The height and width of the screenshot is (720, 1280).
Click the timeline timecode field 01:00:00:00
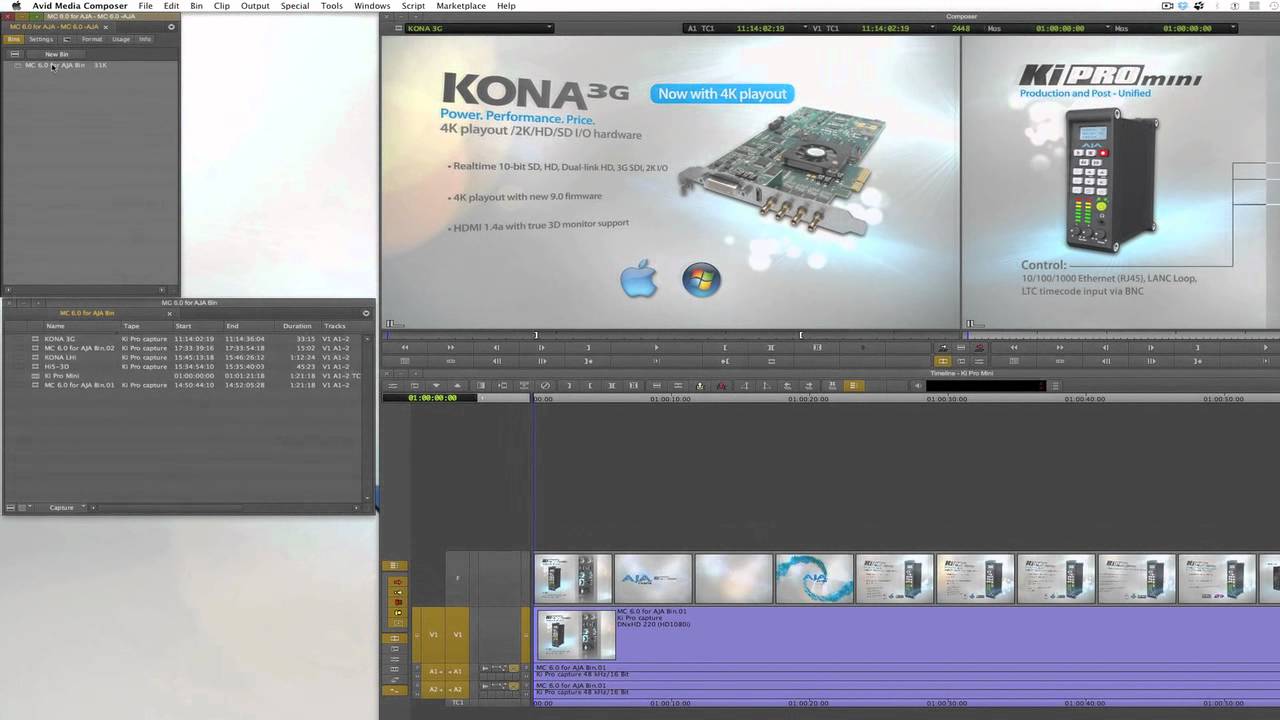[432, 398]
